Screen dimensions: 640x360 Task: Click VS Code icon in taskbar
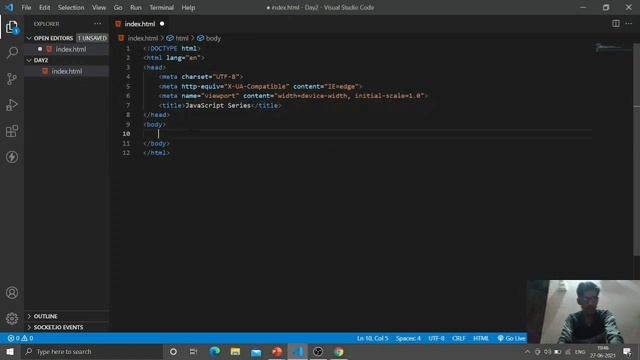click(298, 351)
